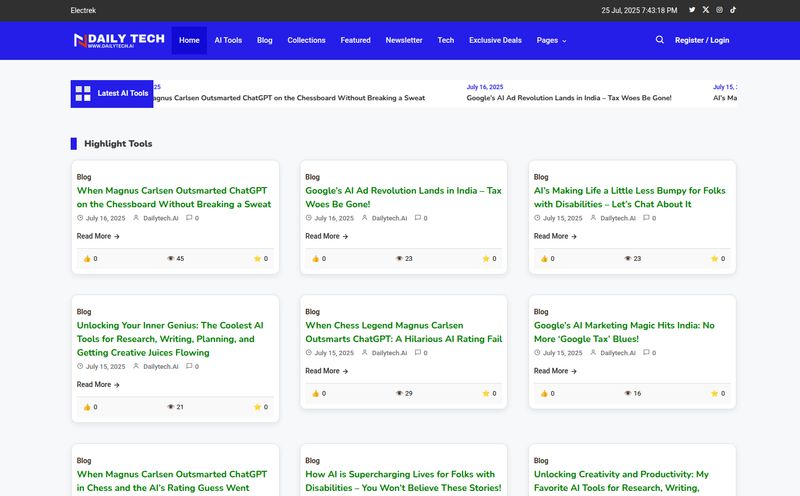Image resolution: width=800 pixels, height=496 pixels.
Task: Like the Google's AI Ad Revolution post
Action: tap(316, 259)
